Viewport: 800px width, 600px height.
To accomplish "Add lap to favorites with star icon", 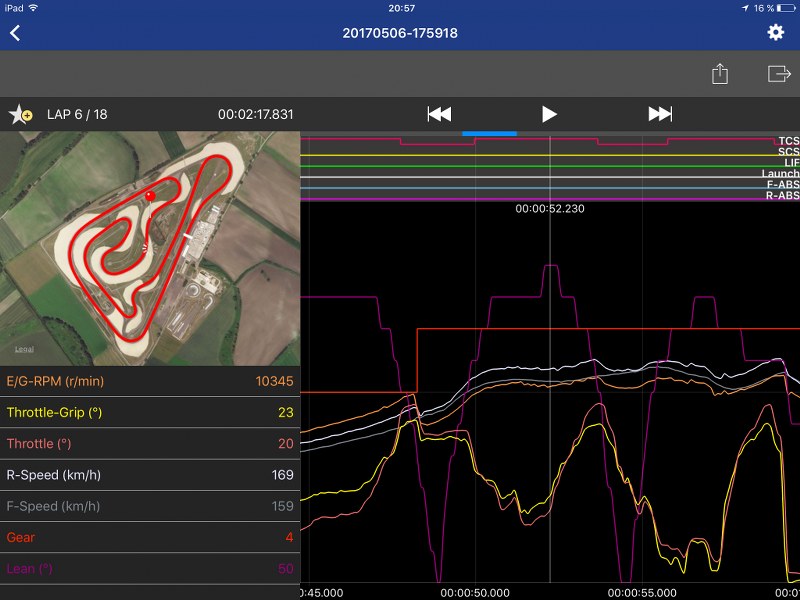I will point(20,114).
